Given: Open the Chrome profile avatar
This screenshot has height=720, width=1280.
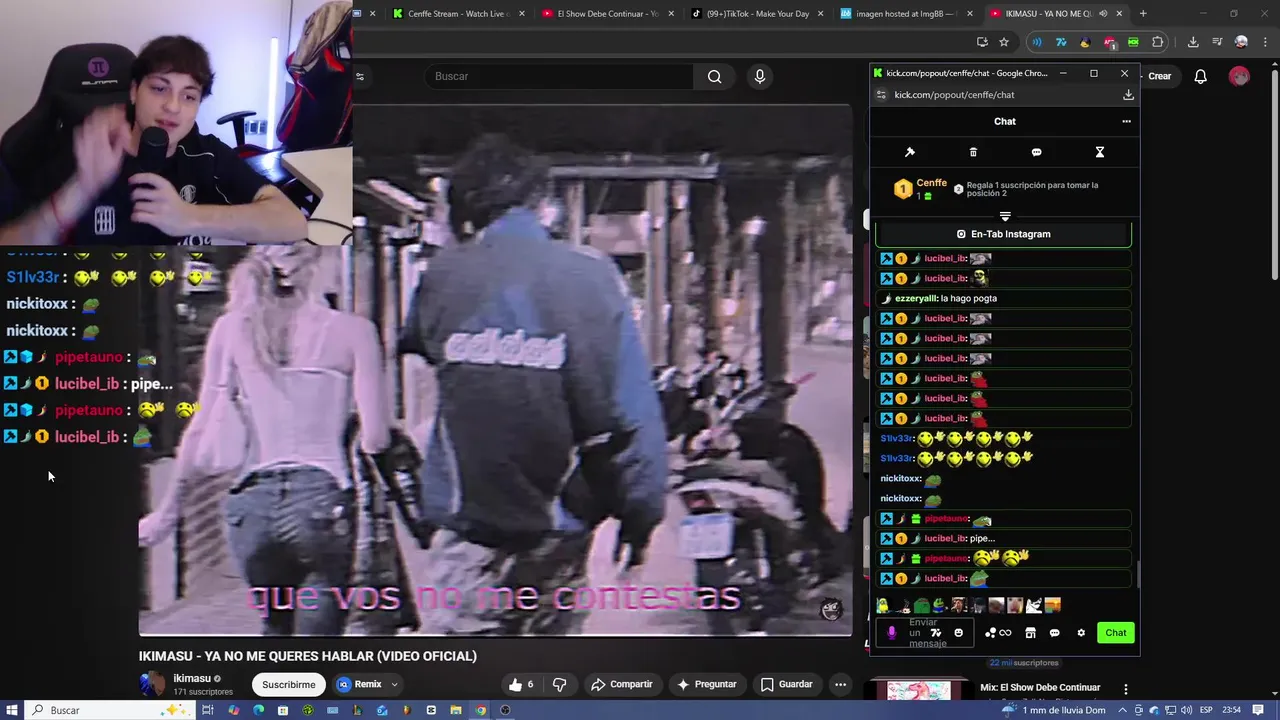Looking at the screenshot, I should pyautogui.click(x=1241, y=42).
